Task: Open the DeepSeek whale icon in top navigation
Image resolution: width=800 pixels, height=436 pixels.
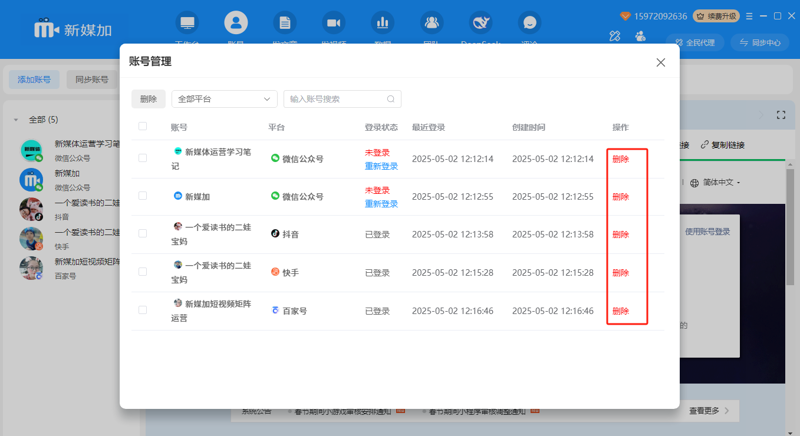Action: click(481, 23)
